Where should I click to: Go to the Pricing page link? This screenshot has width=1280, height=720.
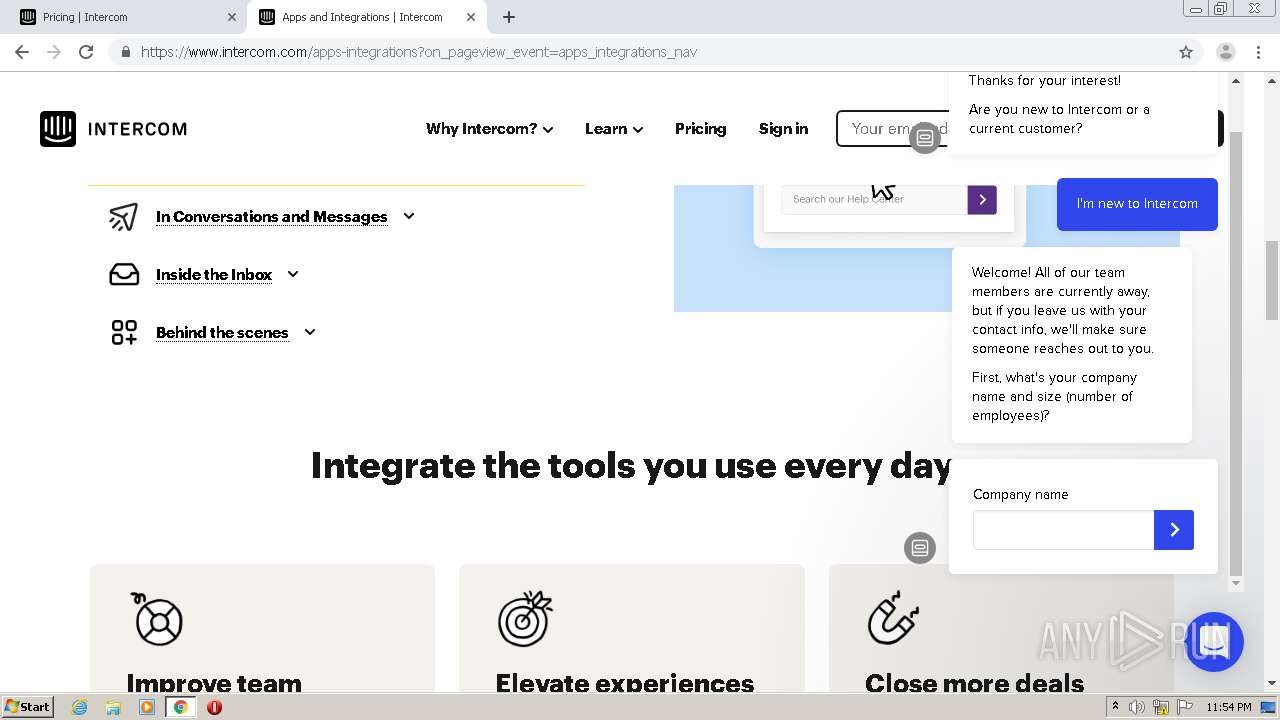700,129
